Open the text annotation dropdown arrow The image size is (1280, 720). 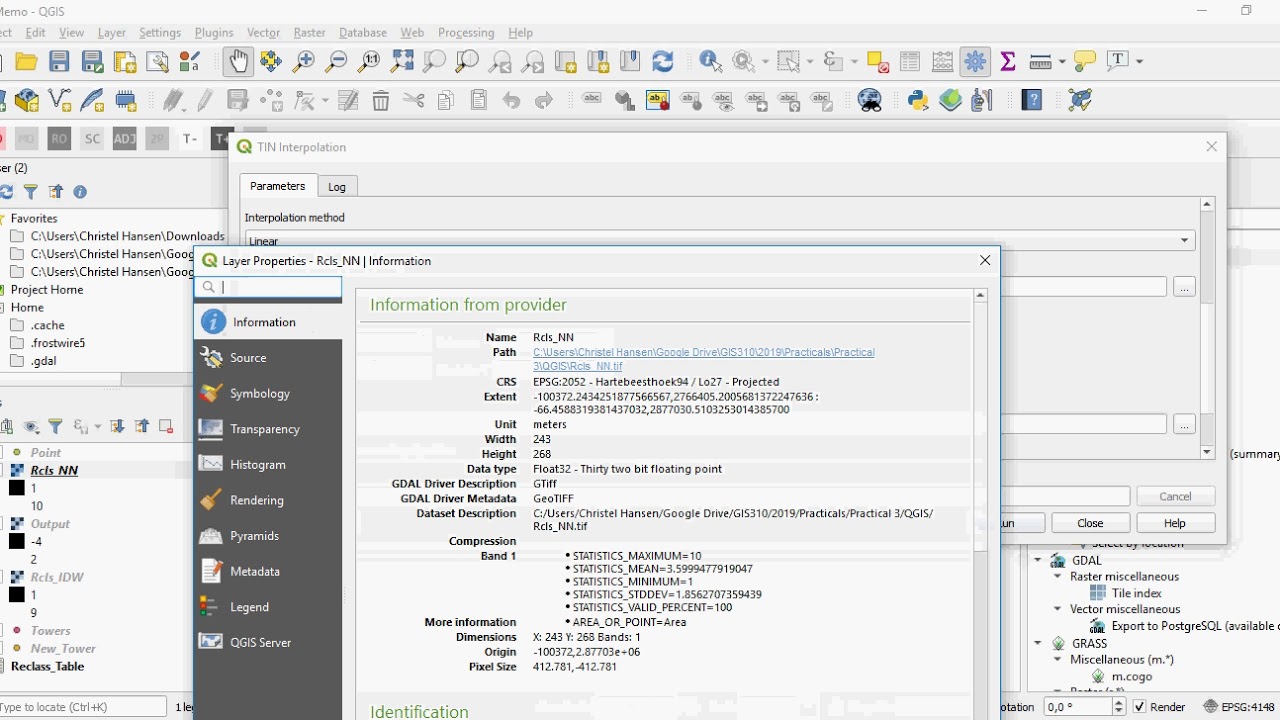(1139, 61)
